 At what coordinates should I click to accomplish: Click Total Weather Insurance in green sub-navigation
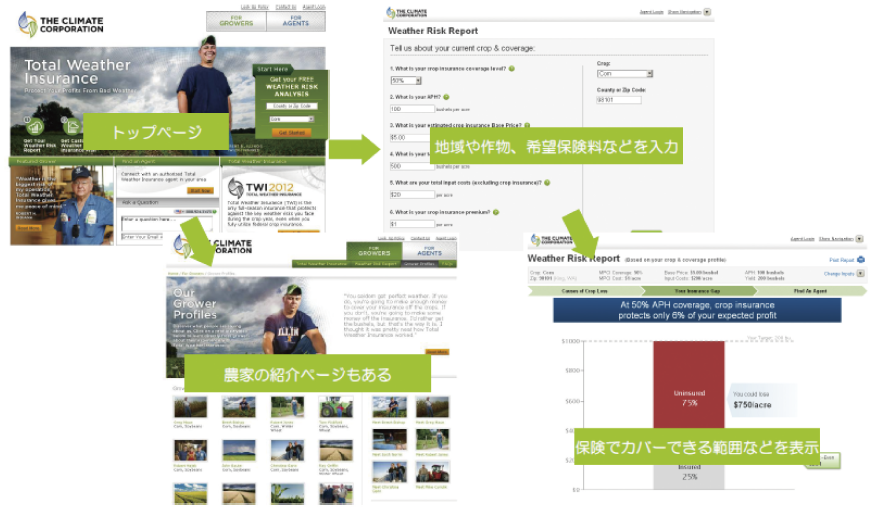click(x=322, y=264)
